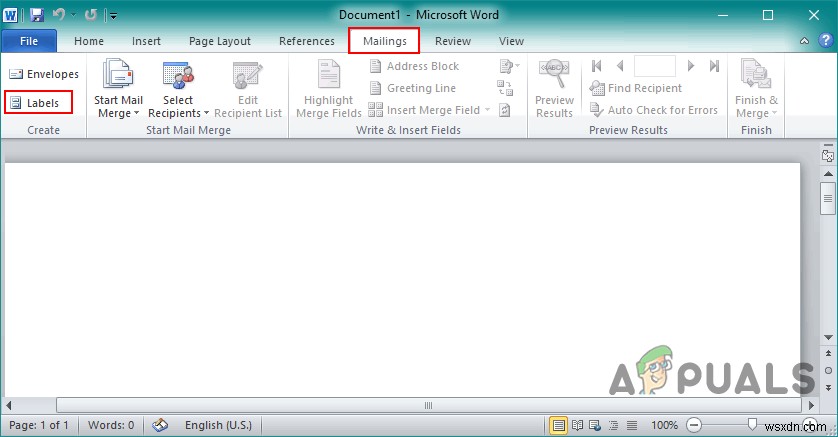
Task: Open Word Help question mark icon
Action: [826, 41]
